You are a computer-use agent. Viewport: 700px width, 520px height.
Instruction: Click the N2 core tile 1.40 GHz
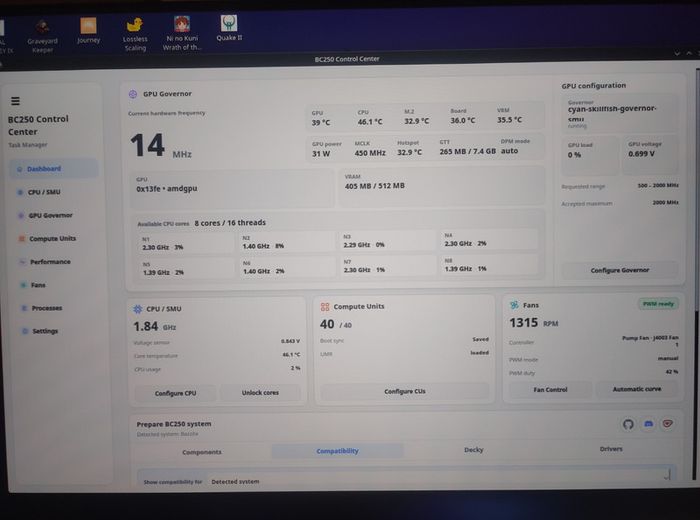tap(286, 242)
